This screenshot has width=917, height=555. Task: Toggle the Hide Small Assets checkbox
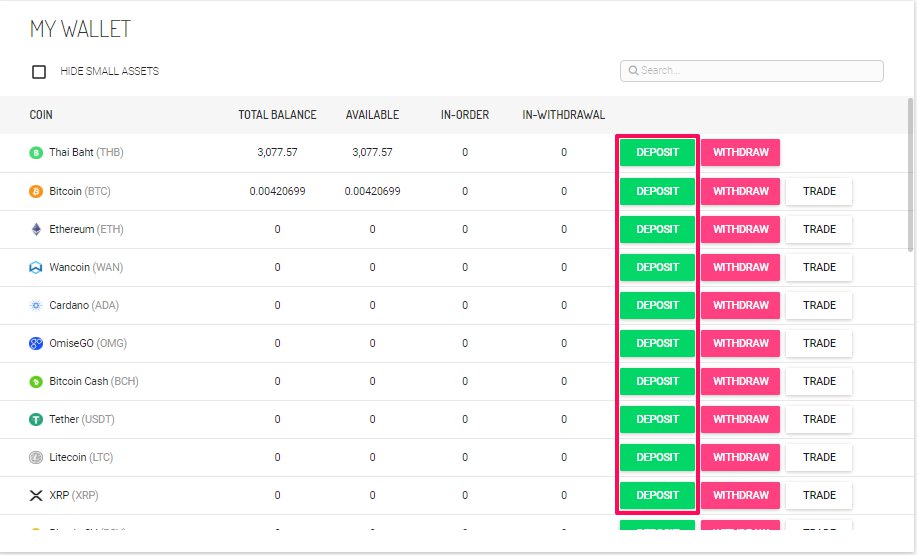click(39, 71)
